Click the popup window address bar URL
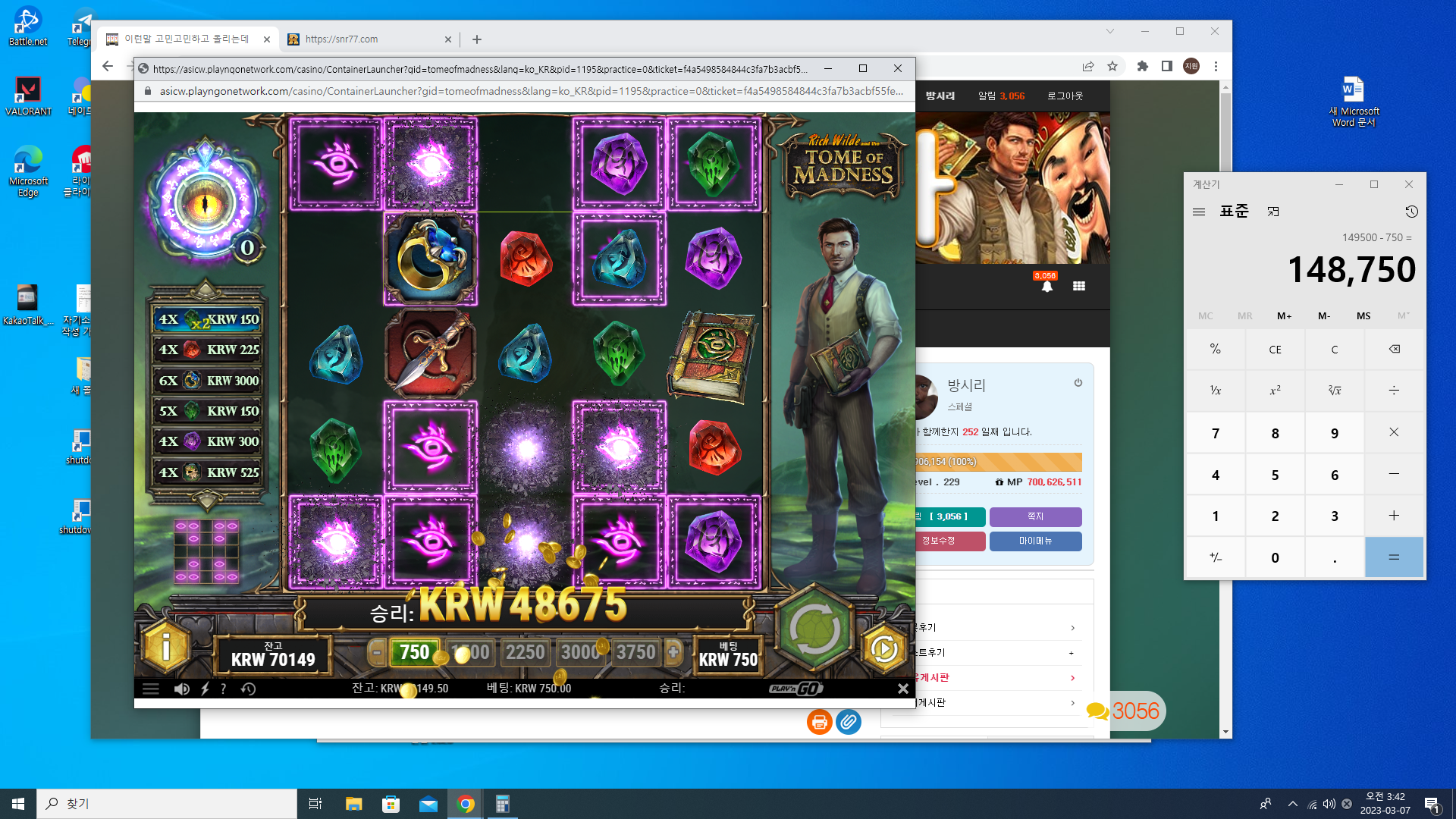Screen dimensions: 1456x819 pos(531,91)
